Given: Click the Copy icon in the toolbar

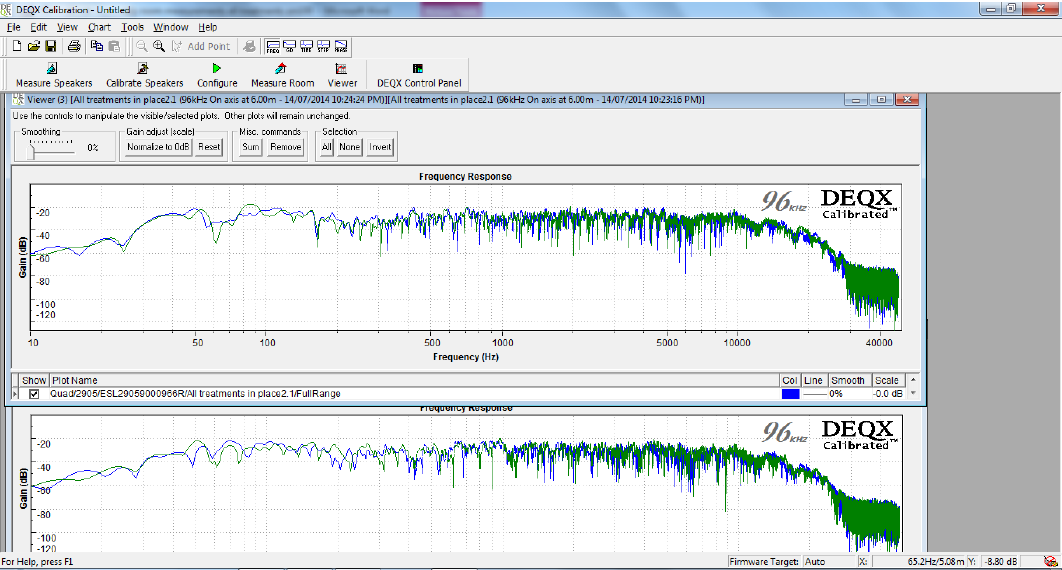Looking at the screenshot, I should pos(97,46).
